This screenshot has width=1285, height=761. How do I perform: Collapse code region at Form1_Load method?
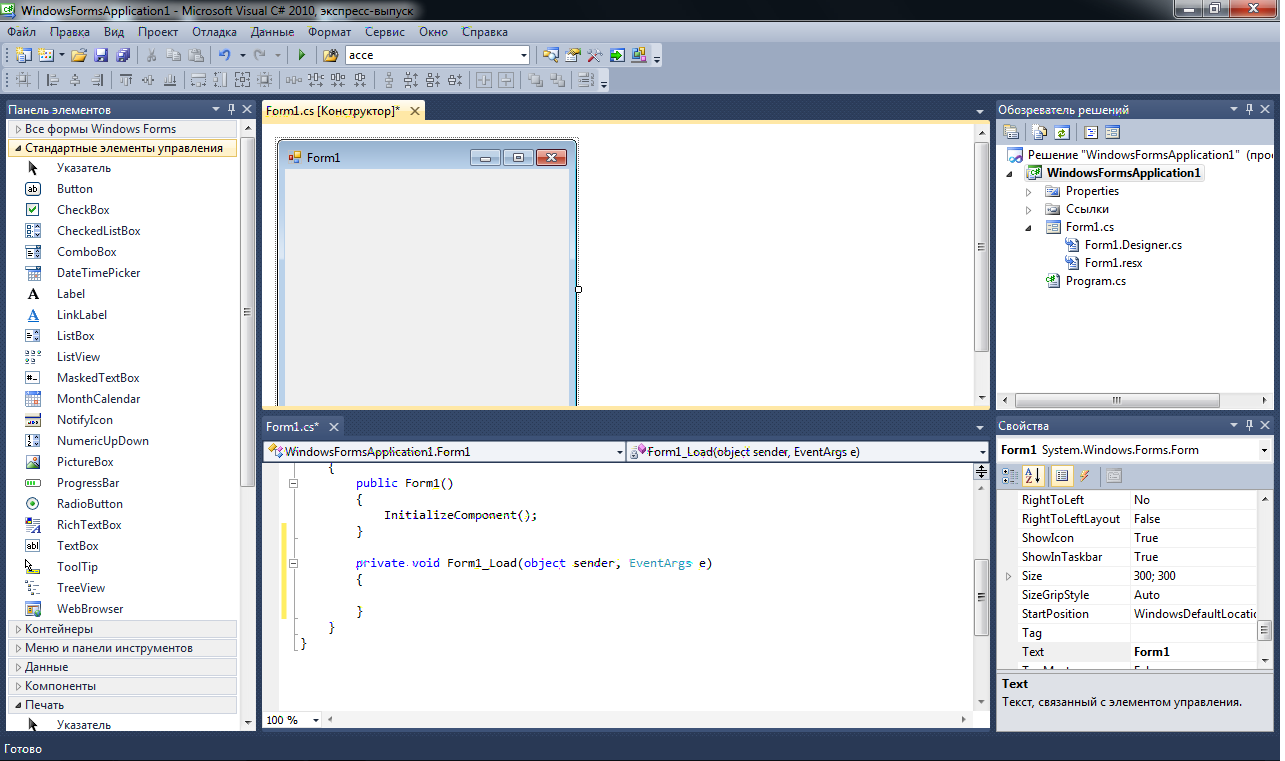point(294,563)
